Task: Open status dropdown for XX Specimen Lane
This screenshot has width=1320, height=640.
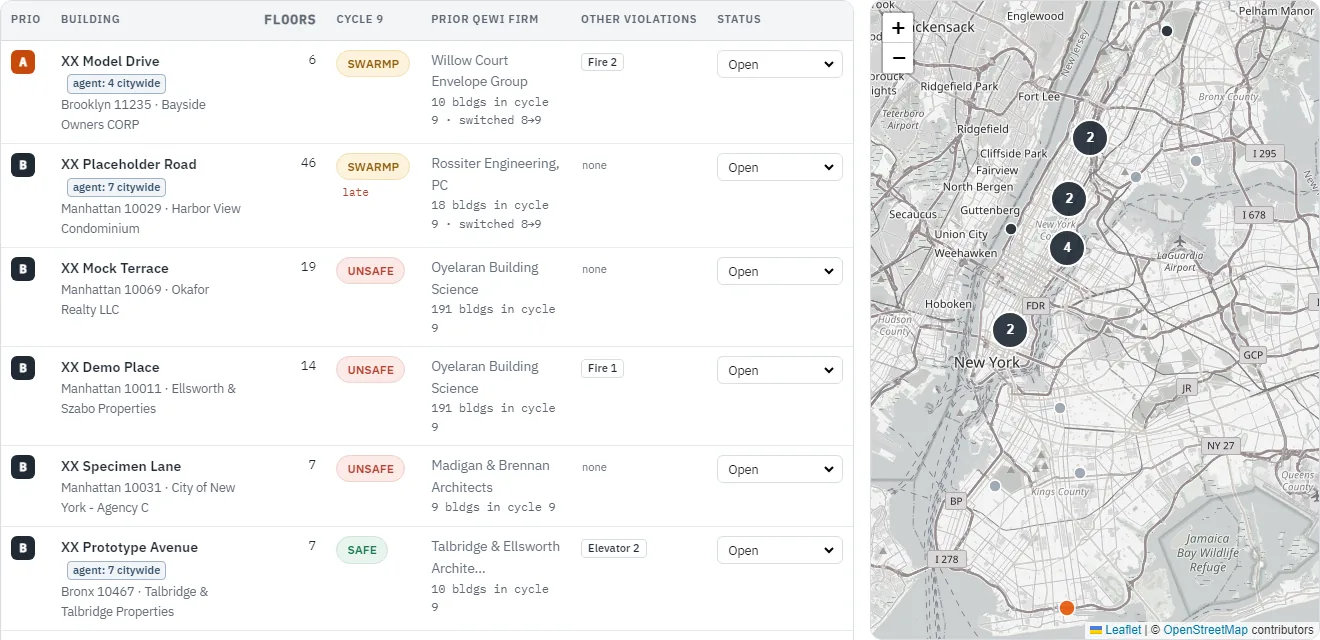Action: click(780, 469)
